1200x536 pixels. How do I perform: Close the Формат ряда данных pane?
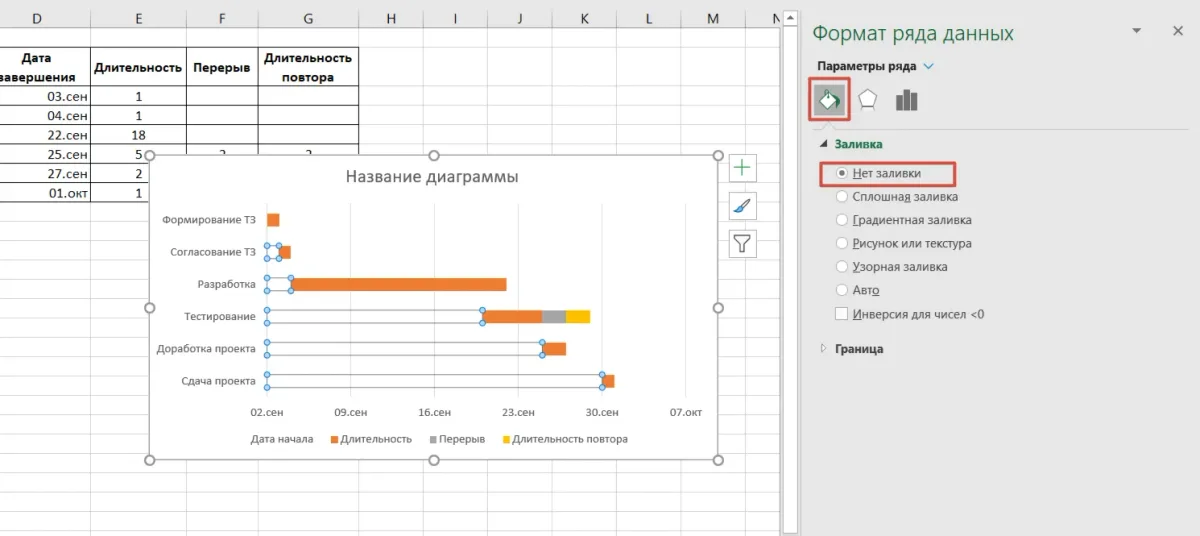tap(1177, 32)
